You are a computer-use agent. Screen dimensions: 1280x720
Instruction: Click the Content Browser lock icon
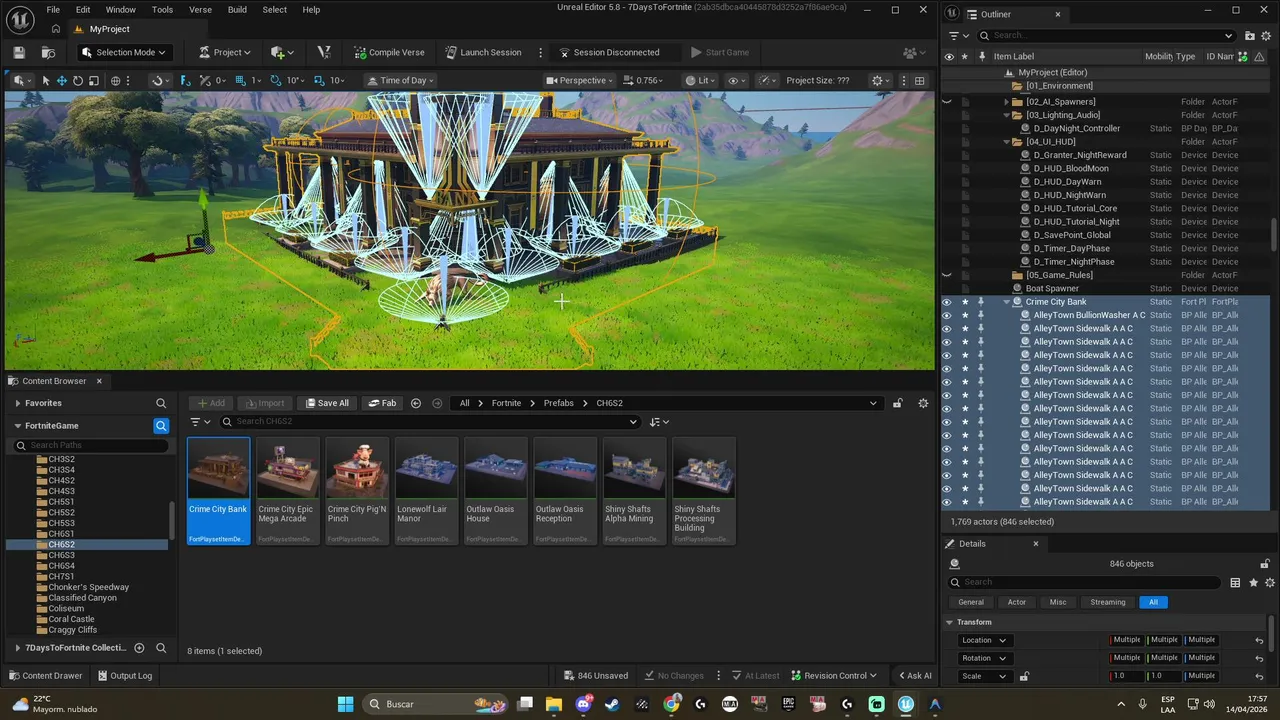pyautogui.click(x=898, y=403)
